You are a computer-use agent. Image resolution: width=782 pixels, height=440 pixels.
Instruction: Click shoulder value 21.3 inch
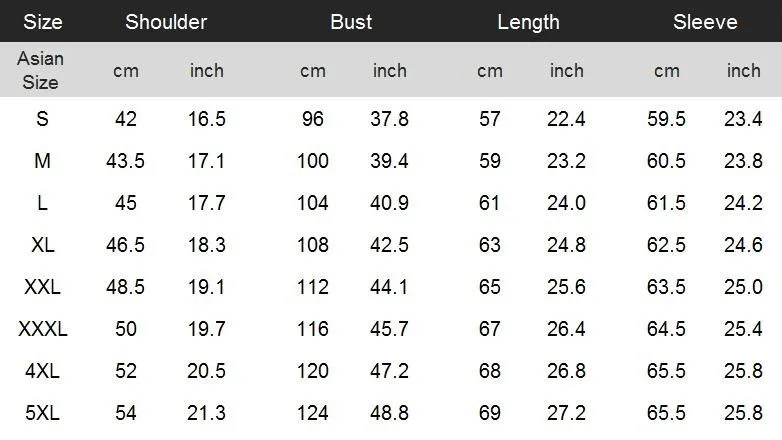pos(207,412)
